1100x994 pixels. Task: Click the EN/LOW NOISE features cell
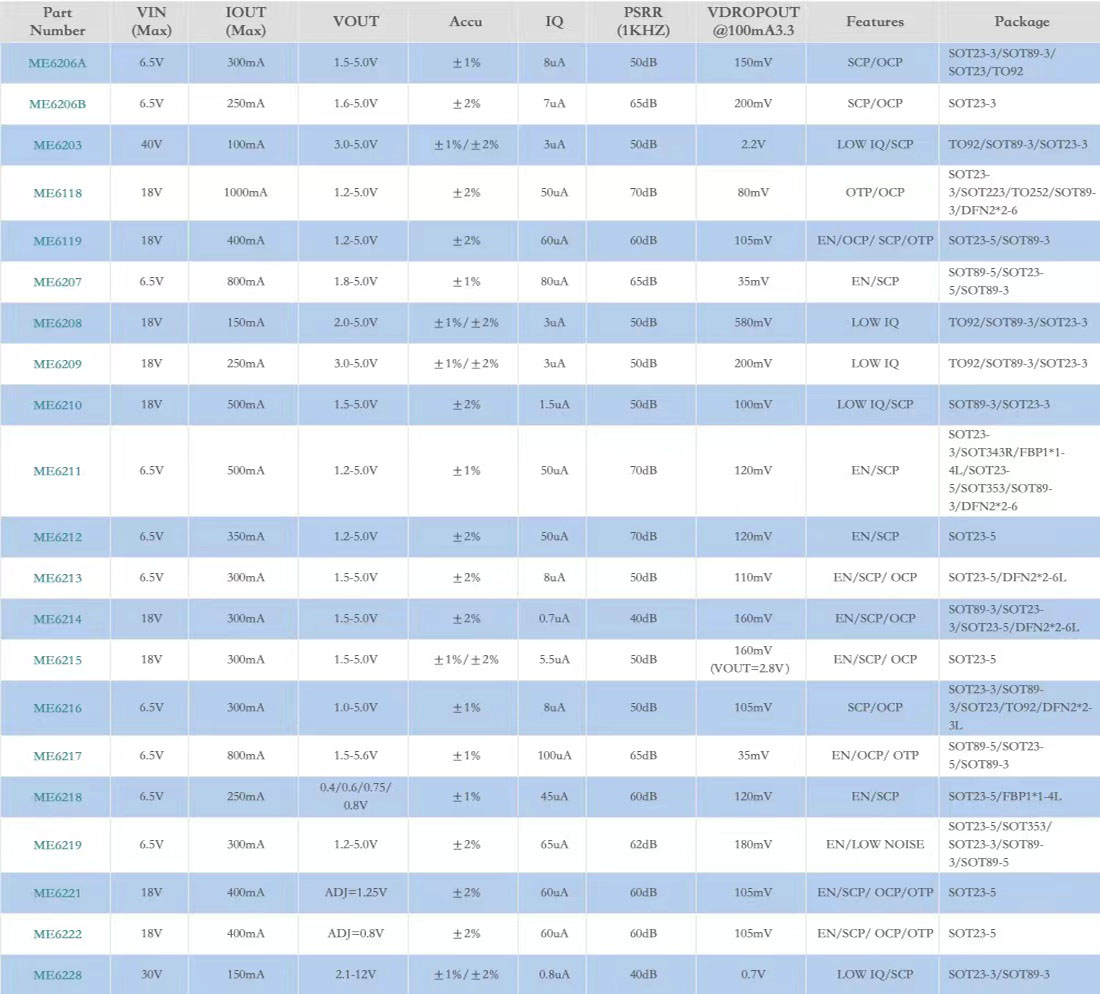coord(874,845)
